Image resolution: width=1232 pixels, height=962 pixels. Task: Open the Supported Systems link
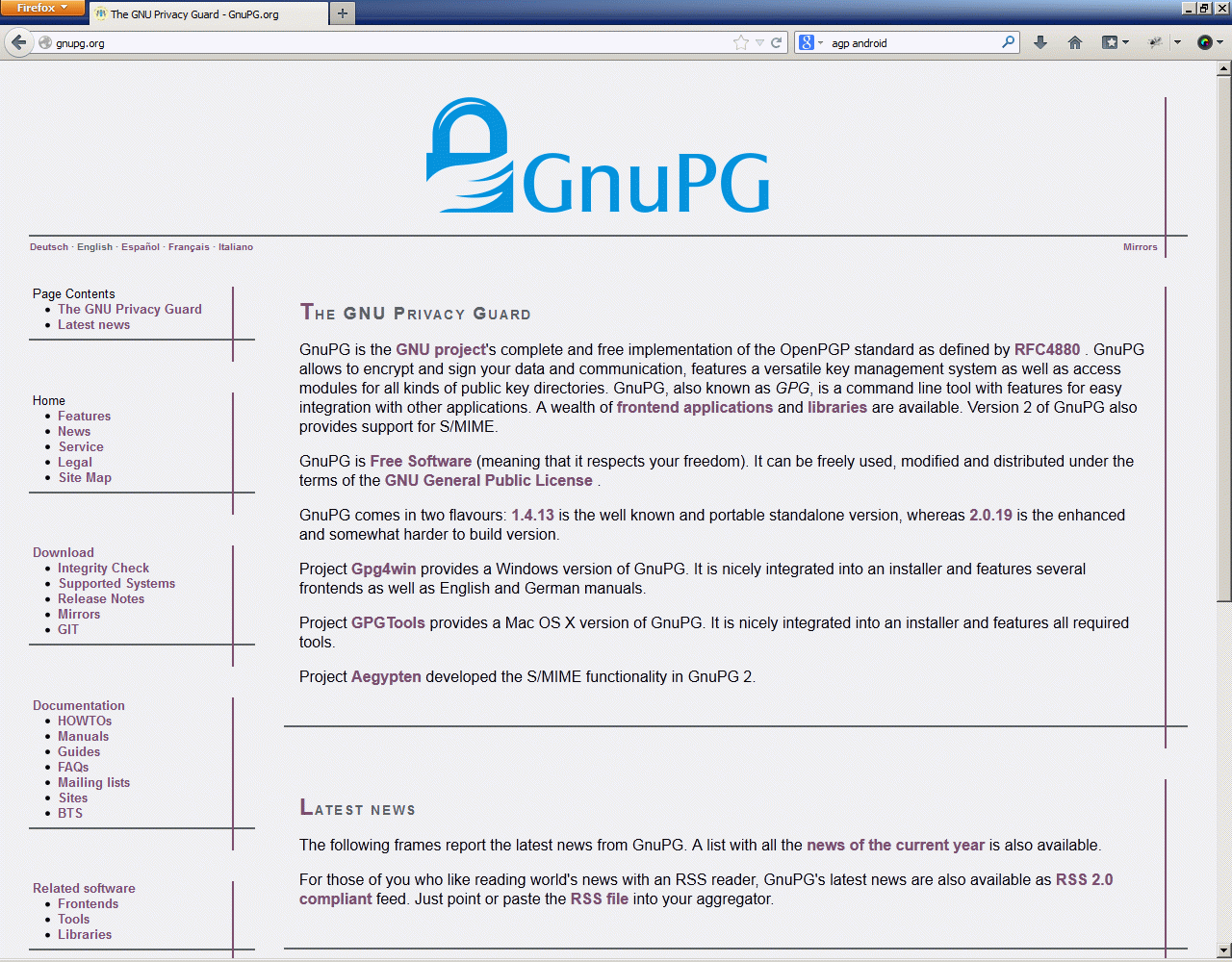click(x=116, y=584)
